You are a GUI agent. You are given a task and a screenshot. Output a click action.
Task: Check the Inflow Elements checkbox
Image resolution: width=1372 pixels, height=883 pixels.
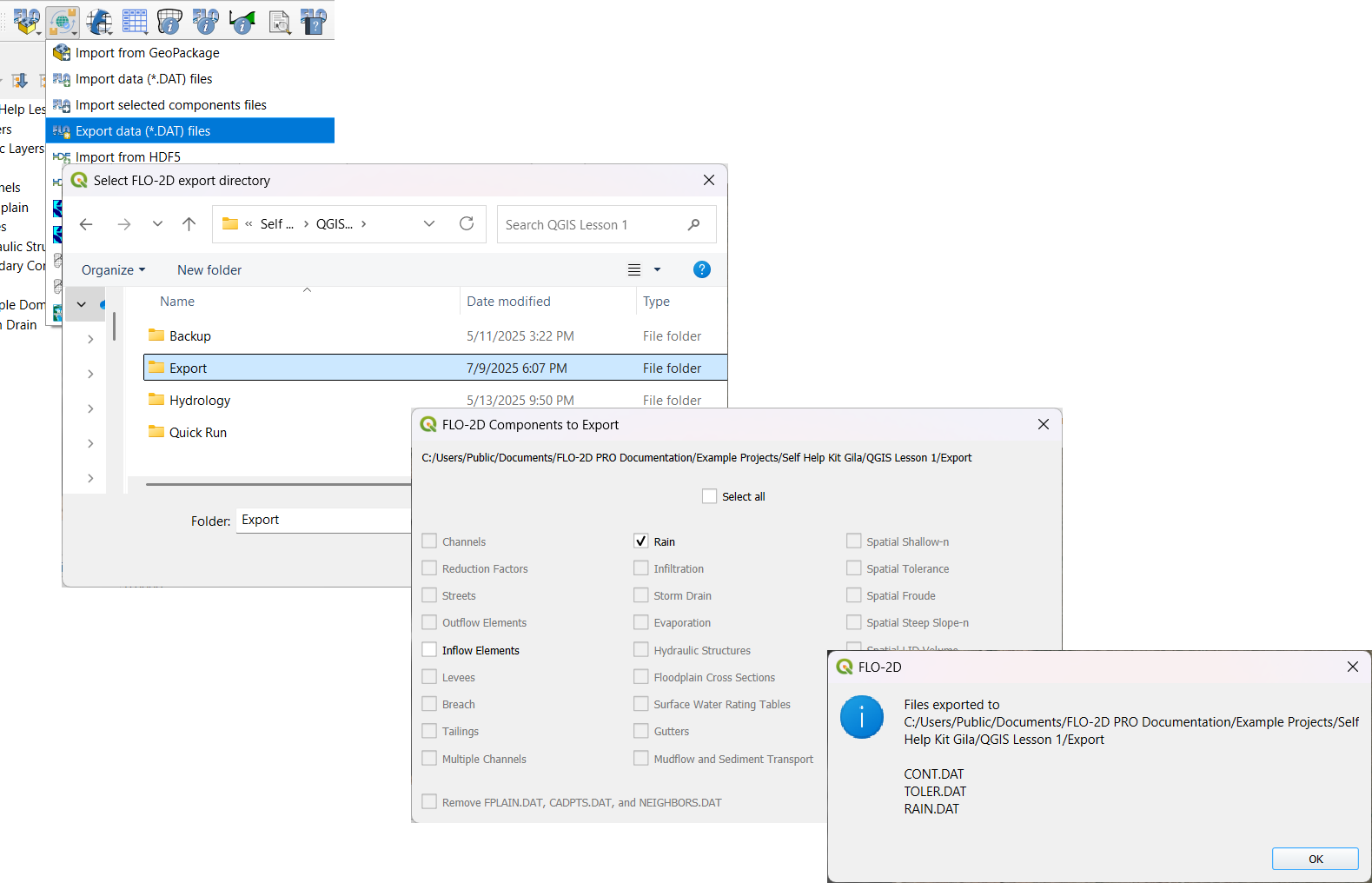point(429,650)
